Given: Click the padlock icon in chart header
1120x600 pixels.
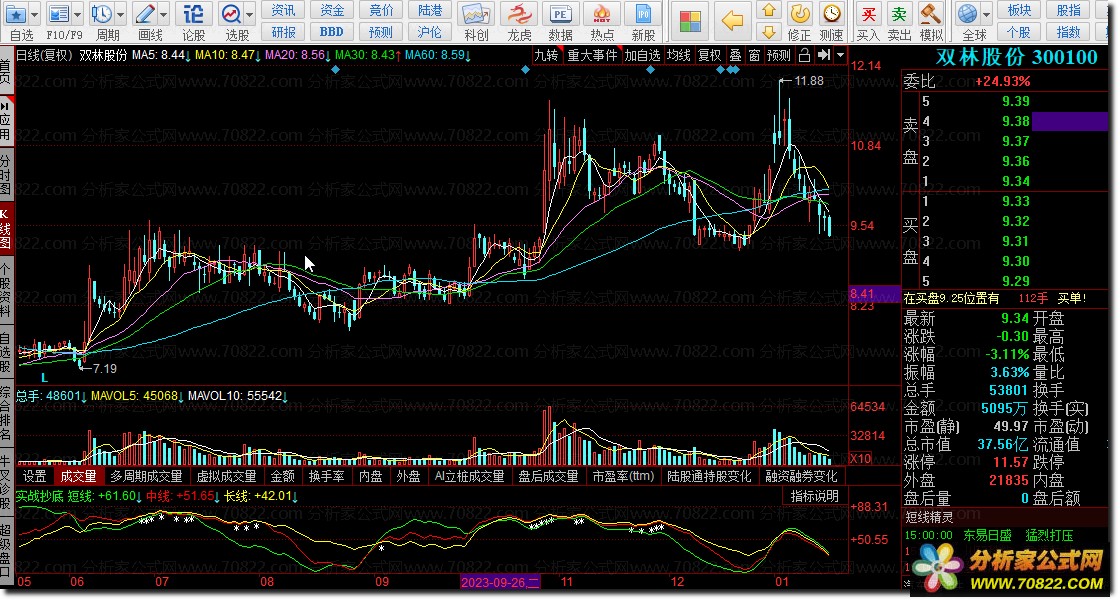Looking at the screenshot, I should (x=804, y=55).
